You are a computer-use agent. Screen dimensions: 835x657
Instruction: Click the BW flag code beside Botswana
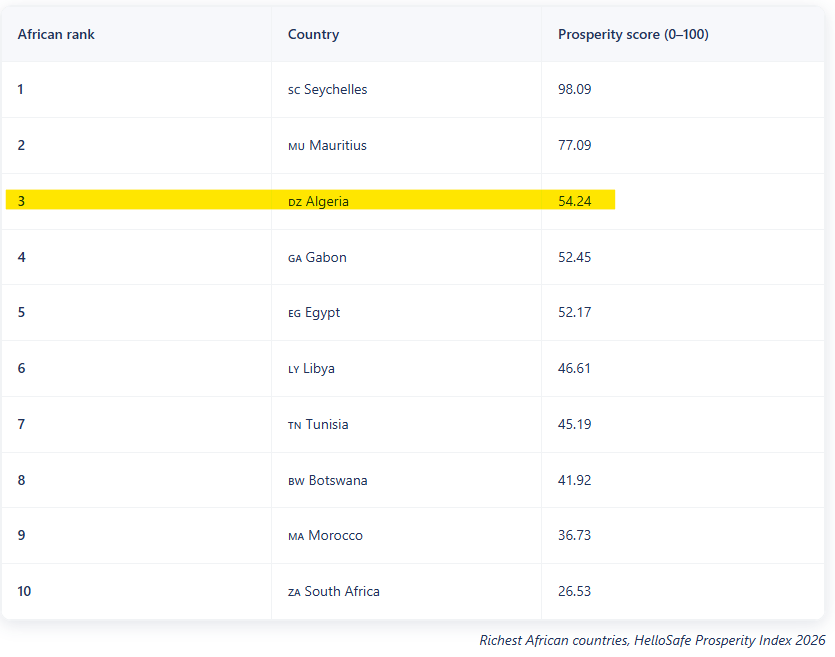pyautogui.click(x=296, y=481)
